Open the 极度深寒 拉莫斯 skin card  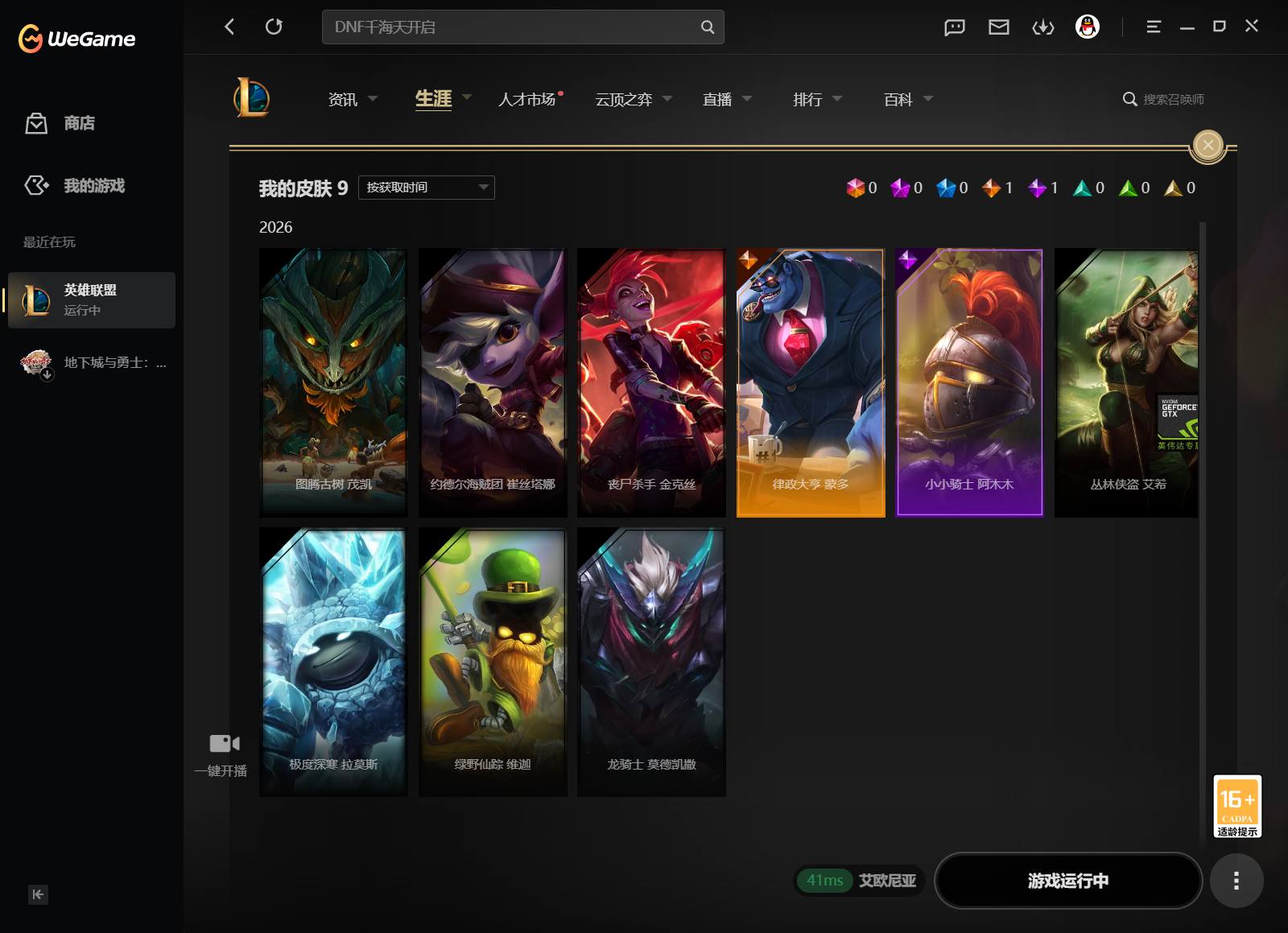tap(333, 663)
